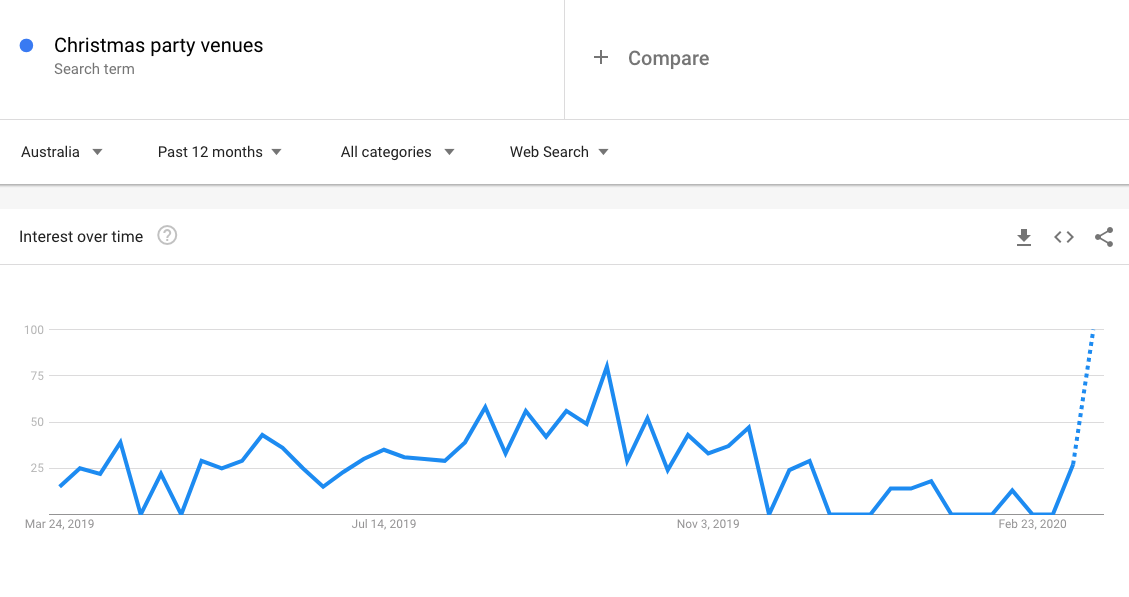
Task: Open the embed code icon
Action: (1063, 237)
